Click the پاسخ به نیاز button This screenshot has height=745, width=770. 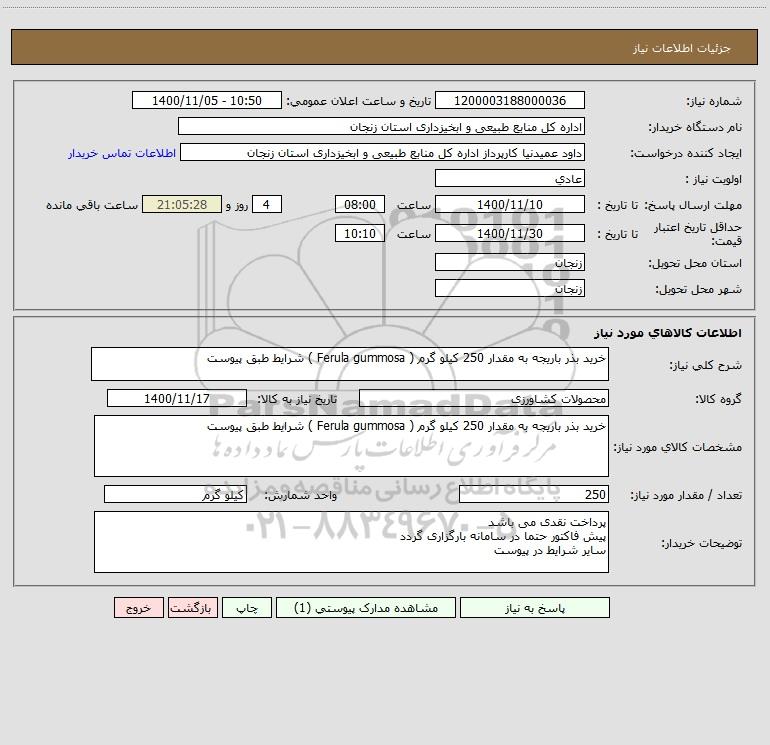[535, 607]
